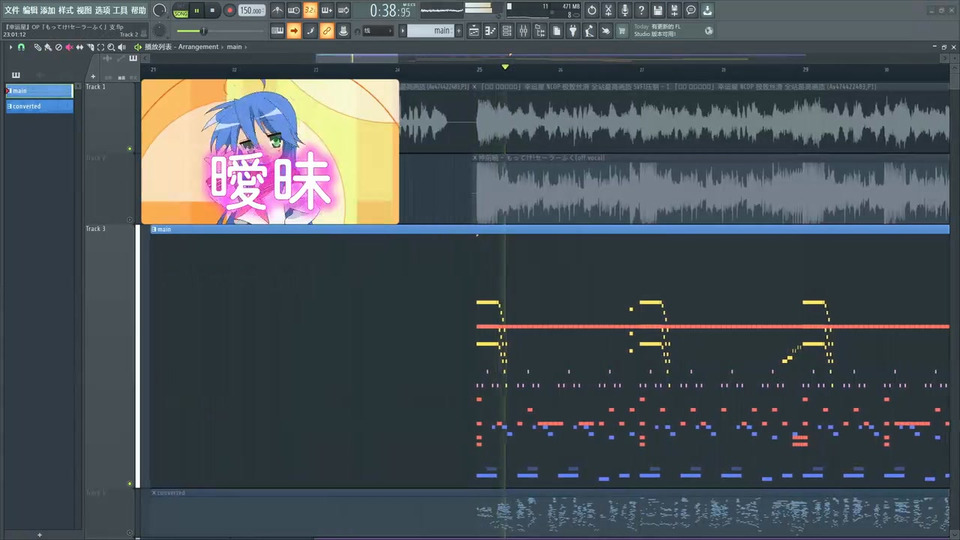Screen dimensions: 960x540
Task: Select the pink mute tool in playlist
Action: [69, 47]
